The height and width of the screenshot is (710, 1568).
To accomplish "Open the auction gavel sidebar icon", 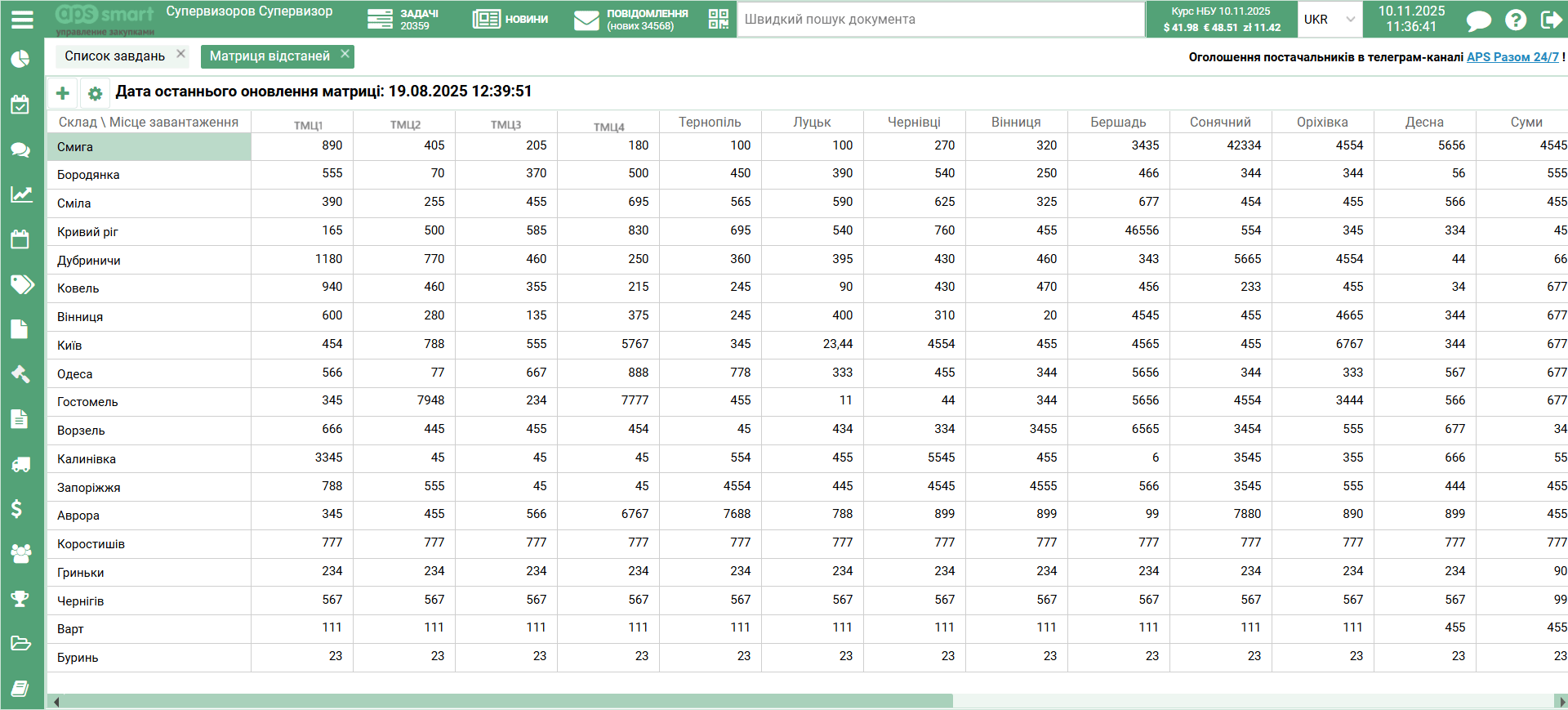I will tap(20, 374).
